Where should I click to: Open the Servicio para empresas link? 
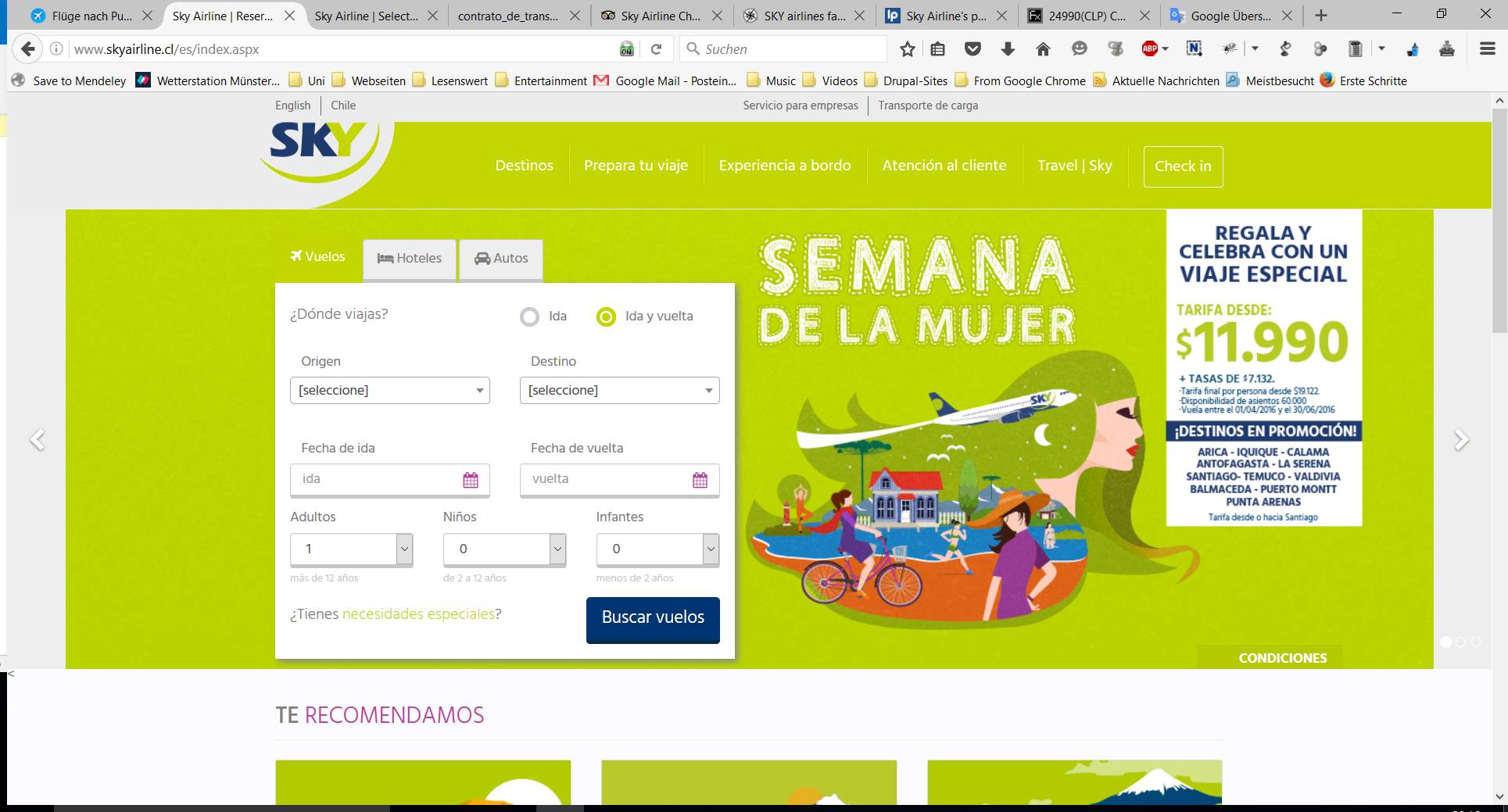click(801, 106)
